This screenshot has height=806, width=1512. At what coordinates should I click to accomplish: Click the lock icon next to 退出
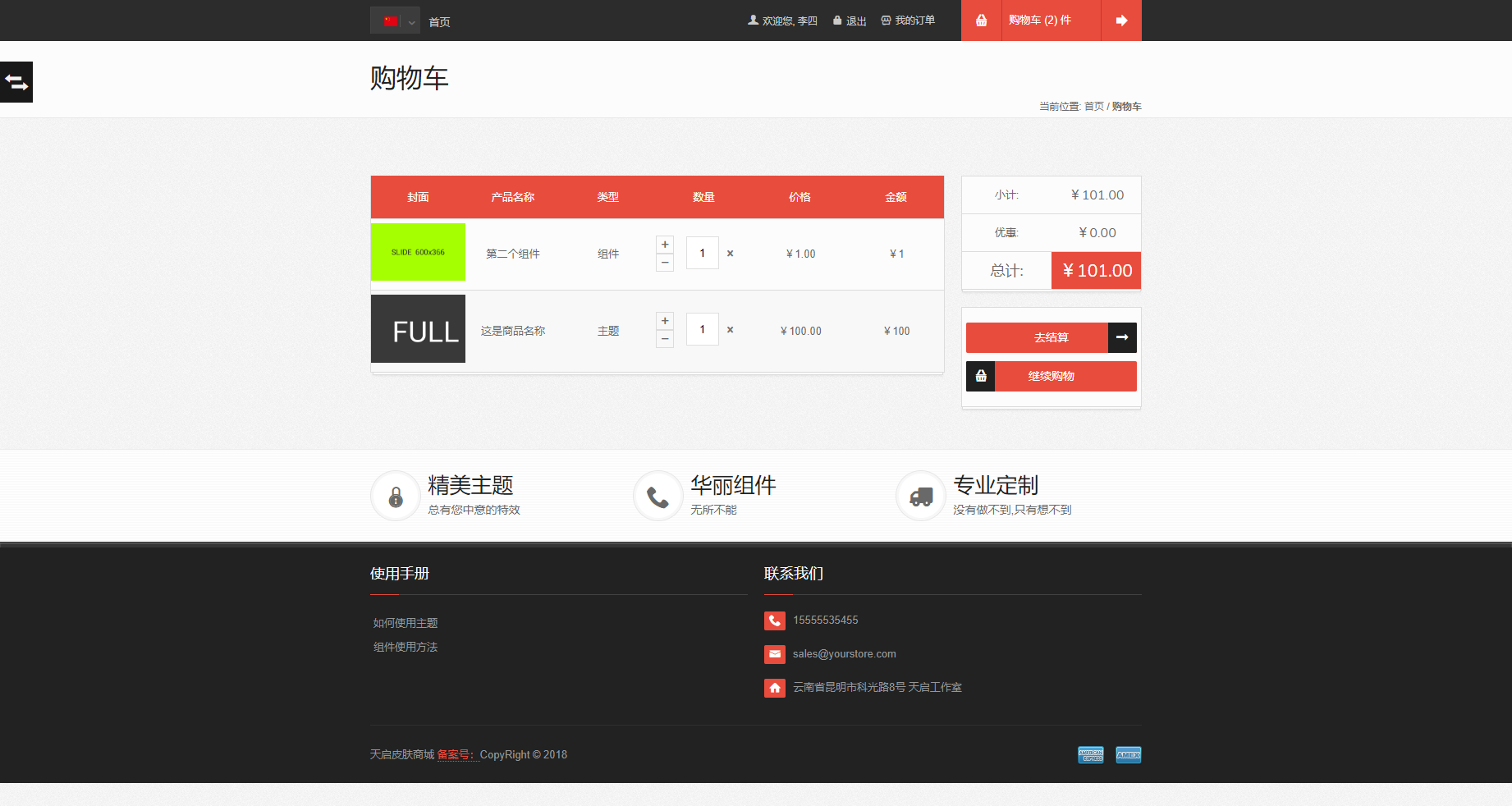[836, 20]
